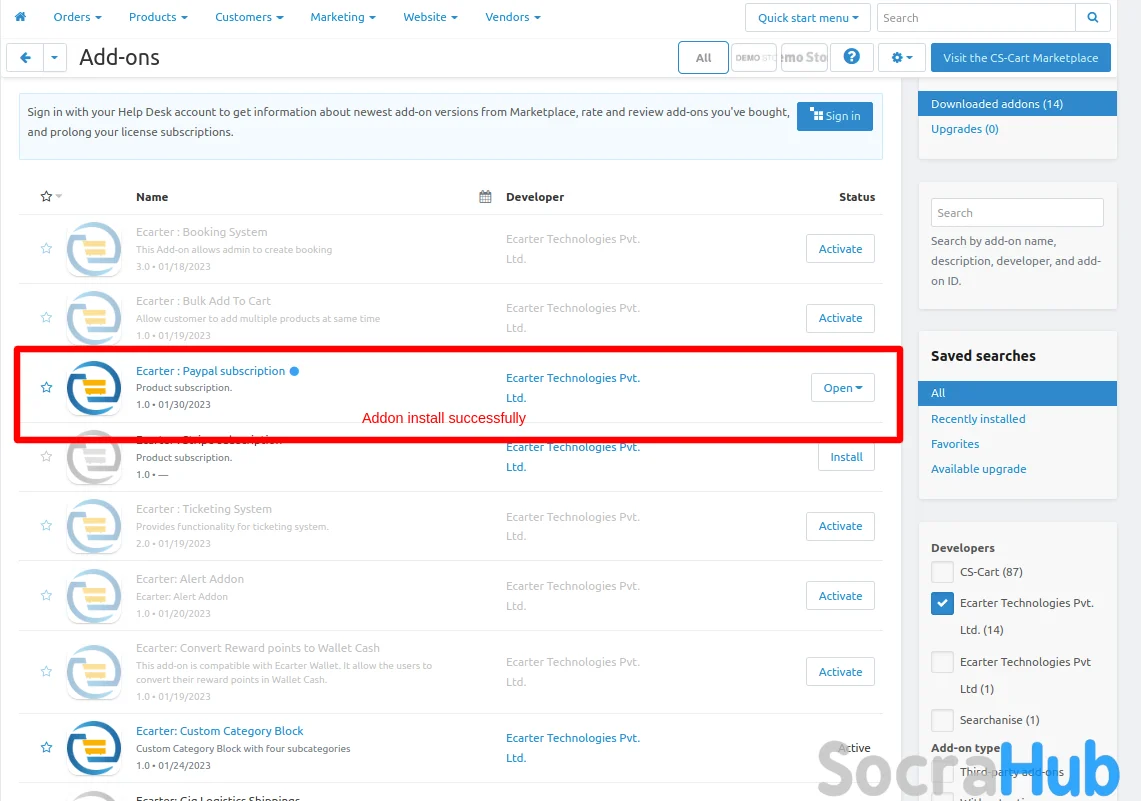Open Favorites saved search

(955, 444)
